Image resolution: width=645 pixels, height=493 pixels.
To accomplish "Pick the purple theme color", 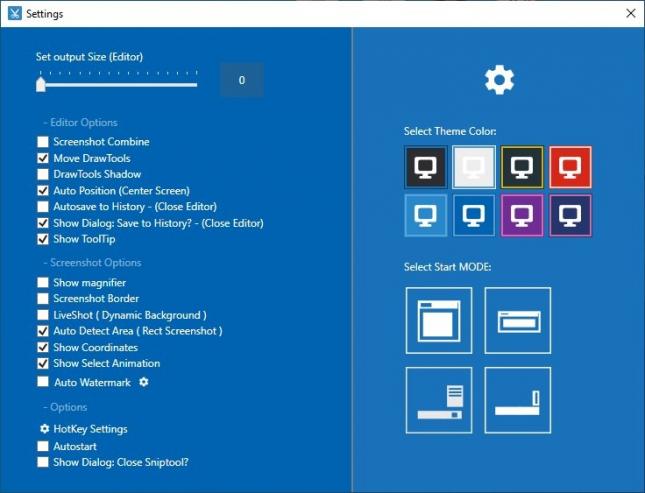I will click(522, 216).
